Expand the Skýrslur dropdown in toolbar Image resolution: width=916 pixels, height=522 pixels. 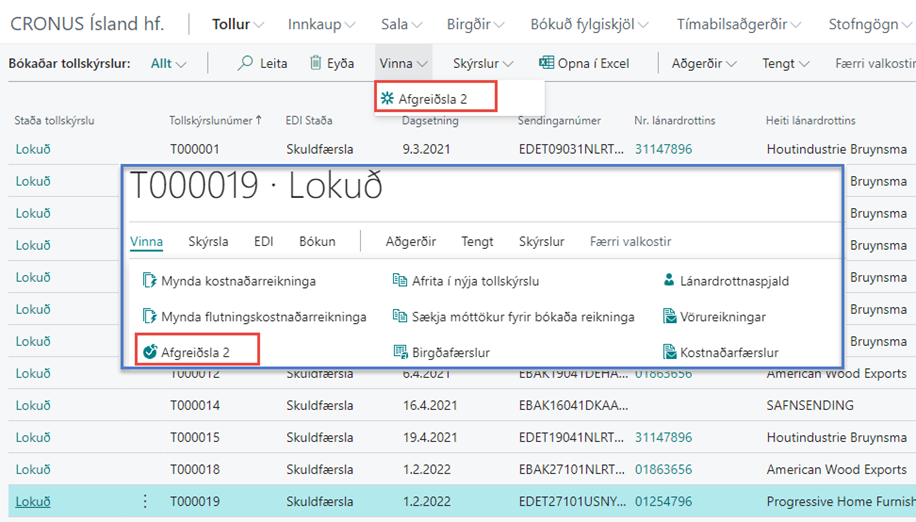(x=483, y=63)
